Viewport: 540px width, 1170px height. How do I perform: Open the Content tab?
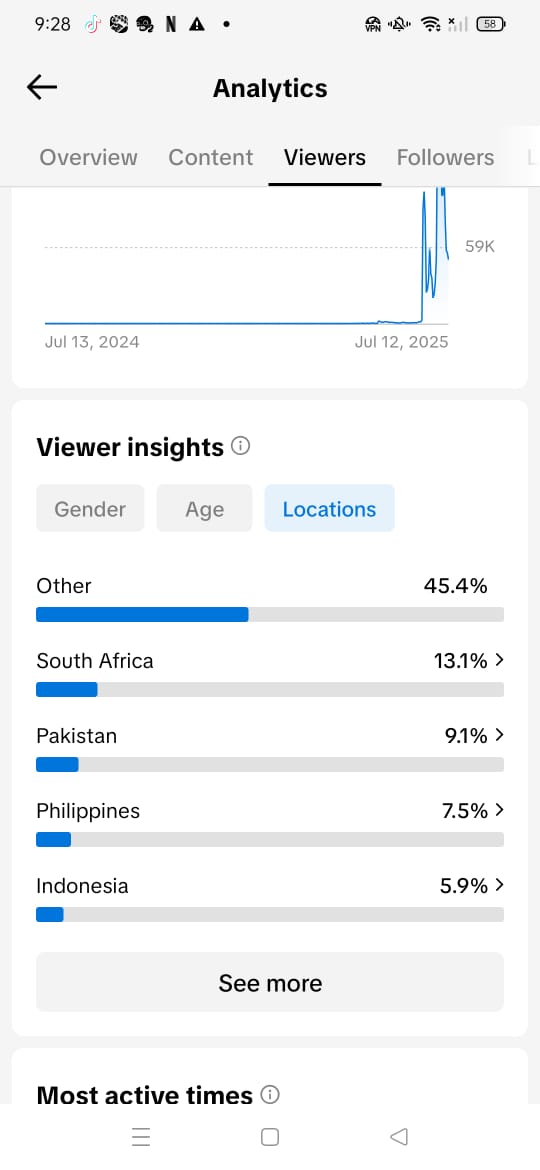210,157
